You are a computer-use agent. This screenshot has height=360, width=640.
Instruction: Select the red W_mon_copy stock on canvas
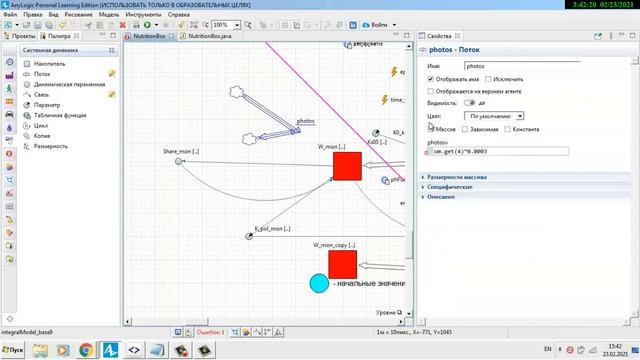point(342,264)
